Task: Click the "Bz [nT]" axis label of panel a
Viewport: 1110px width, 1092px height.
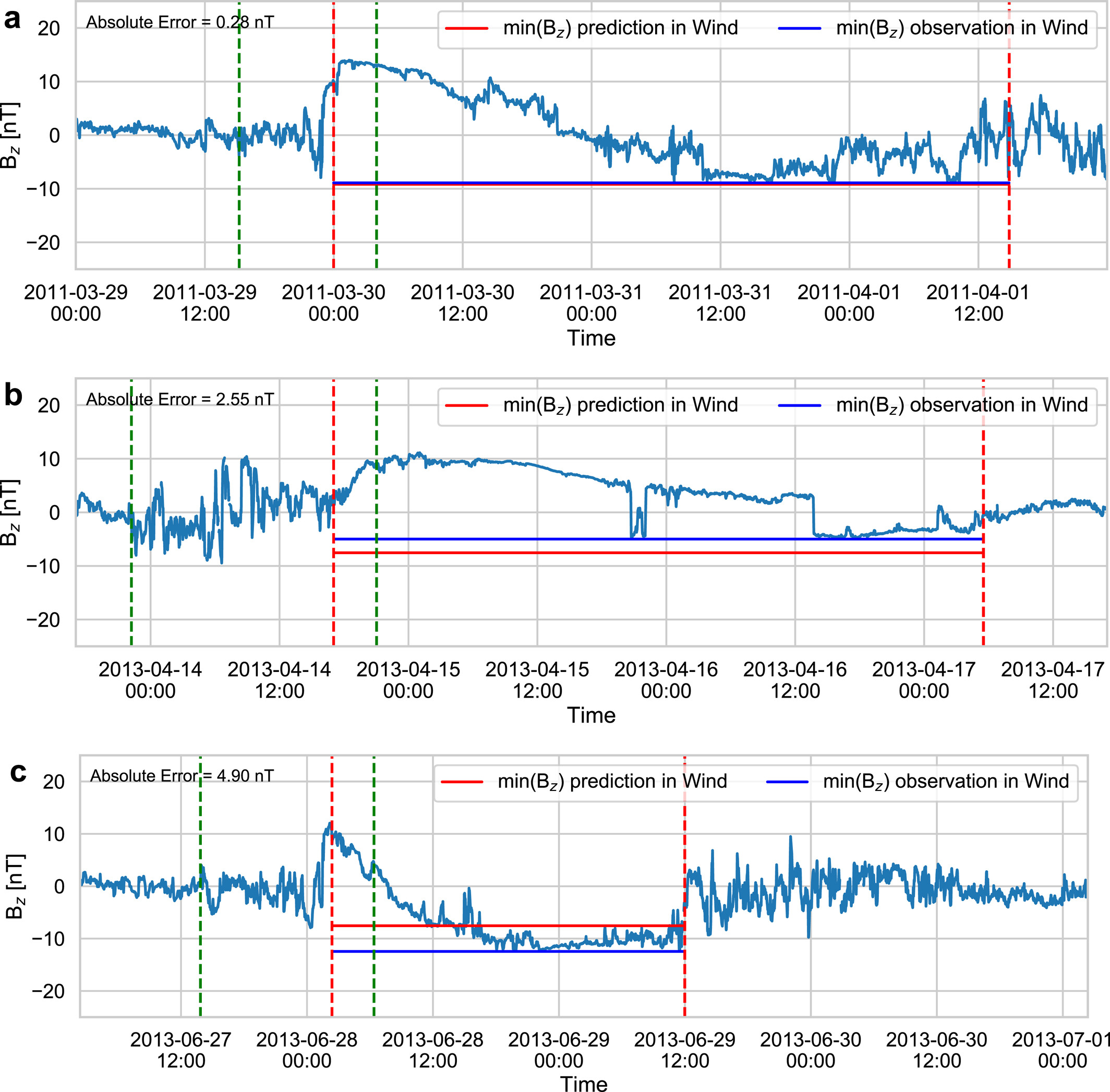Action: [x=10, y=135]
